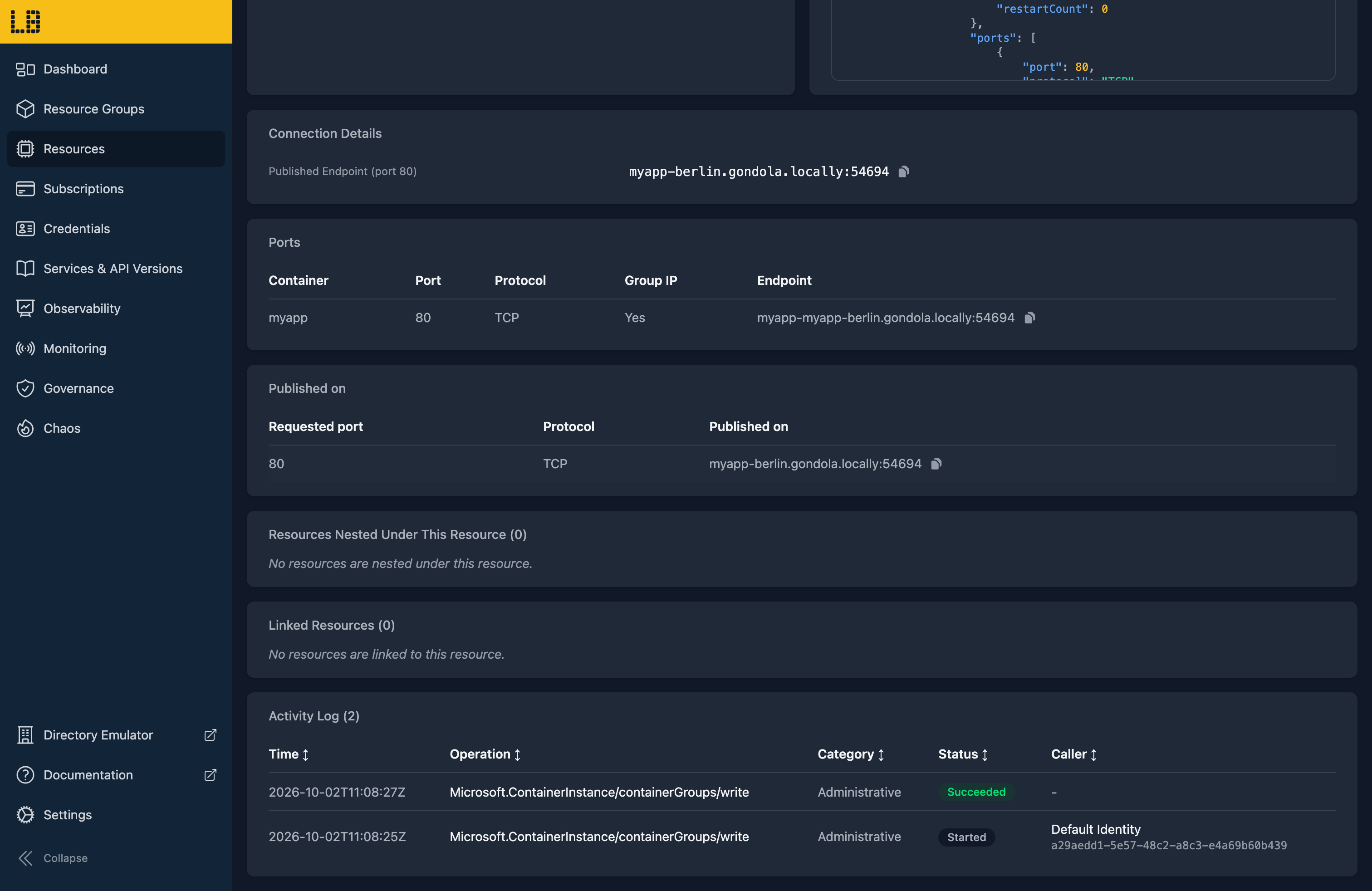The width and height of the screenshot is (1372, 891).
Task: Open the Monitoring section
Action: (x=116, y=348)
